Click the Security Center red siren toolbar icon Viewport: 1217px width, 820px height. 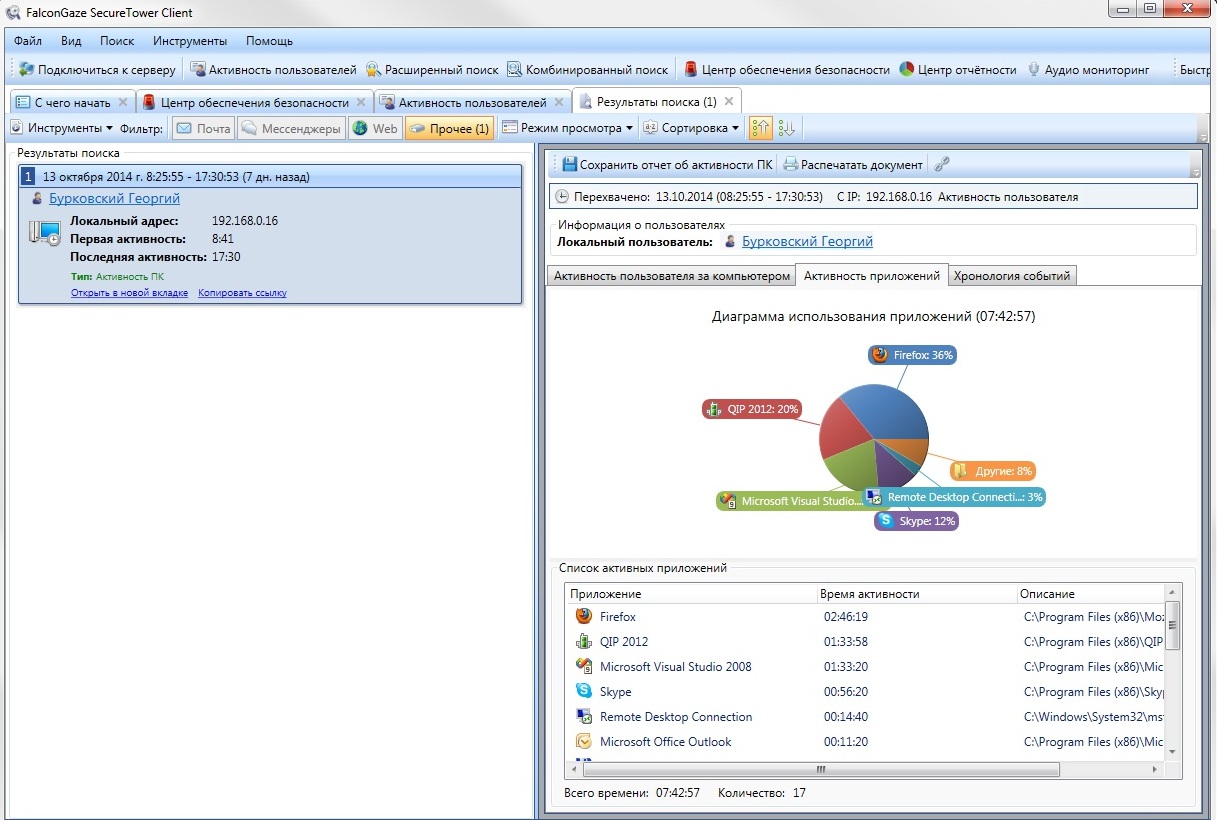point(691,70)
